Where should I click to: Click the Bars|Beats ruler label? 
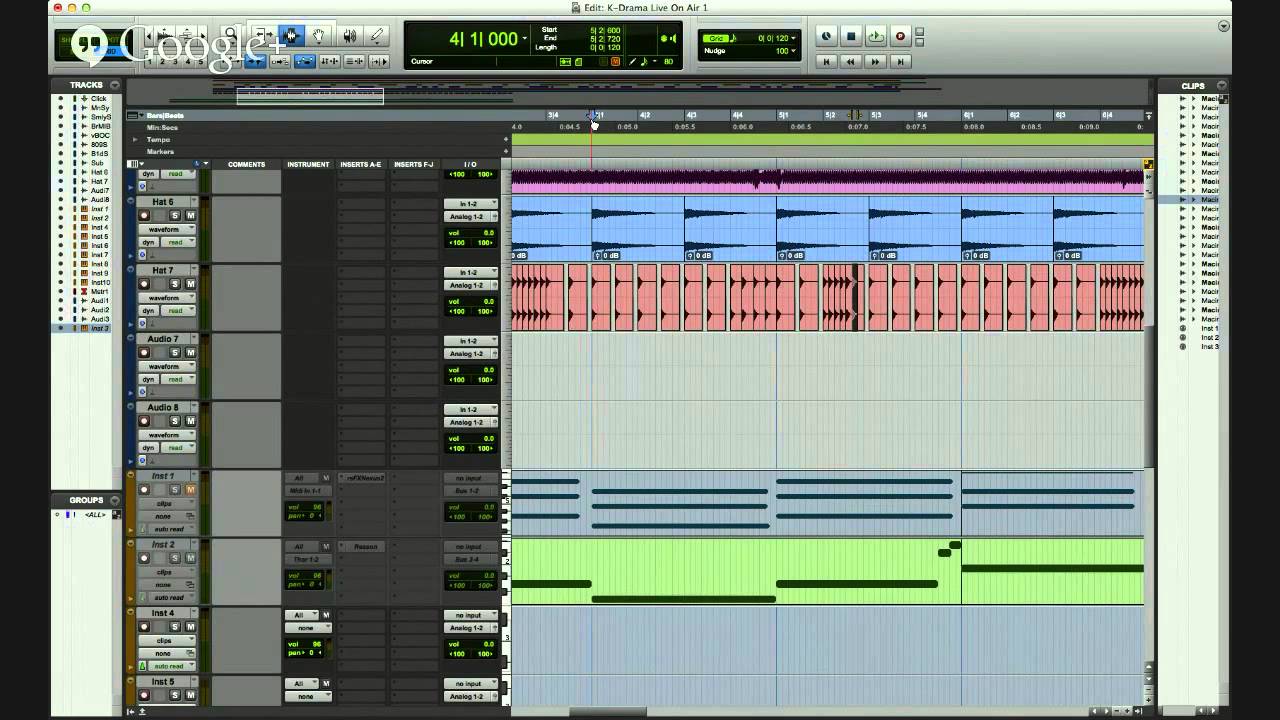click(x=165, y=115)
